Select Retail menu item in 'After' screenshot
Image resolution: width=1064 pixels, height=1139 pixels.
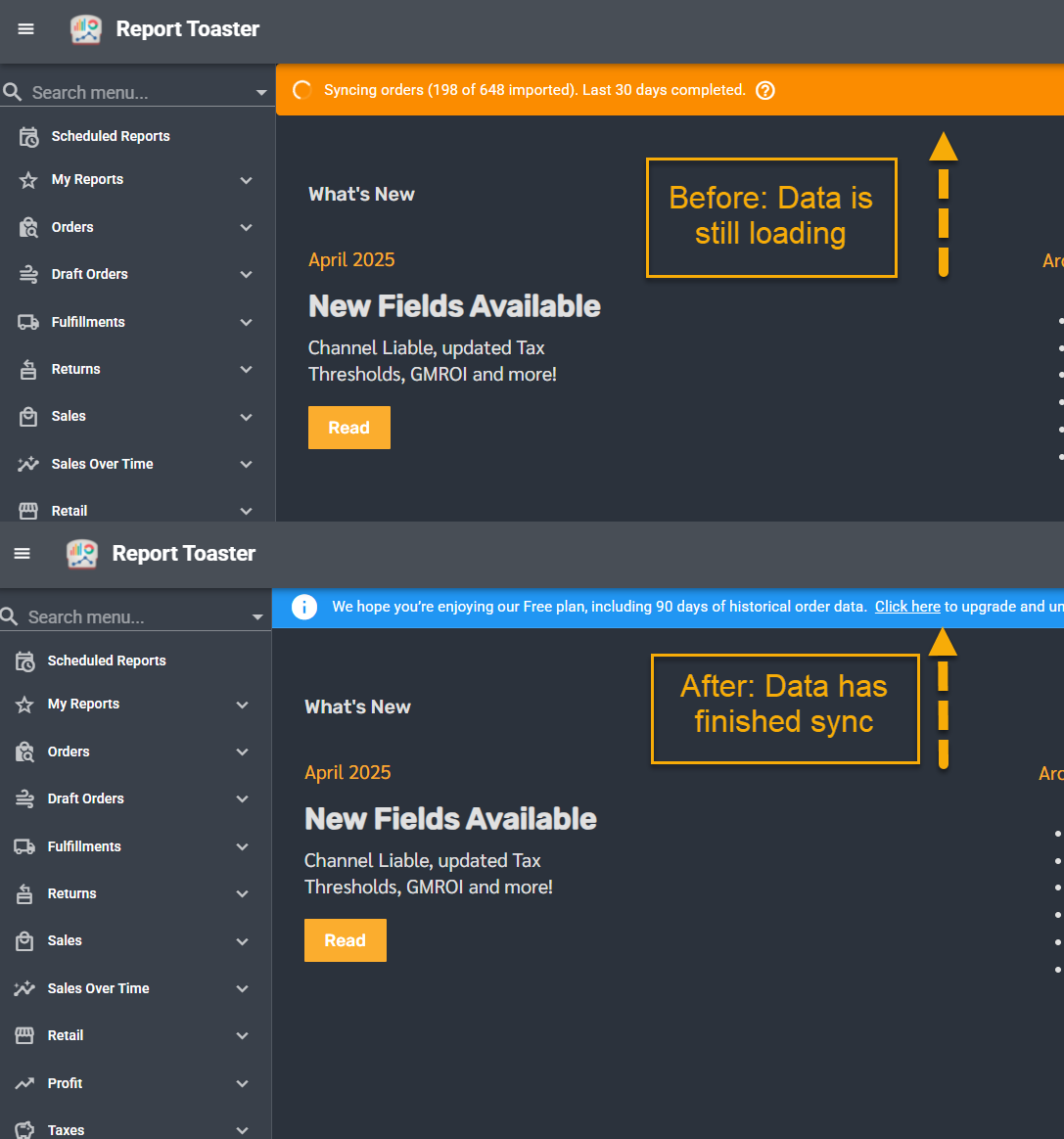pyautogui.click(x=66, y=1035)
